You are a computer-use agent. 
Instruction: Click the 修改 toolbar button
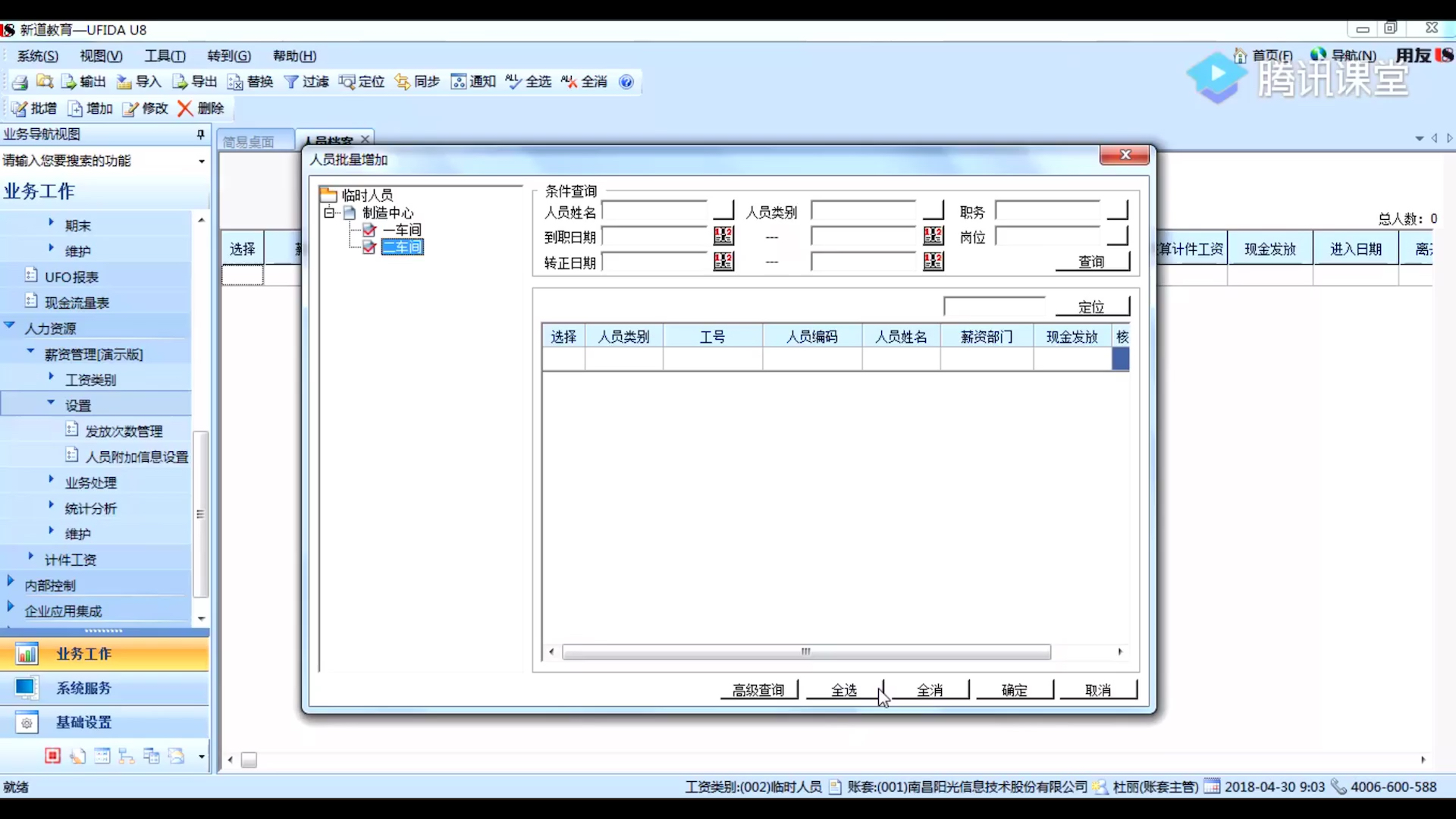point(146,108)
